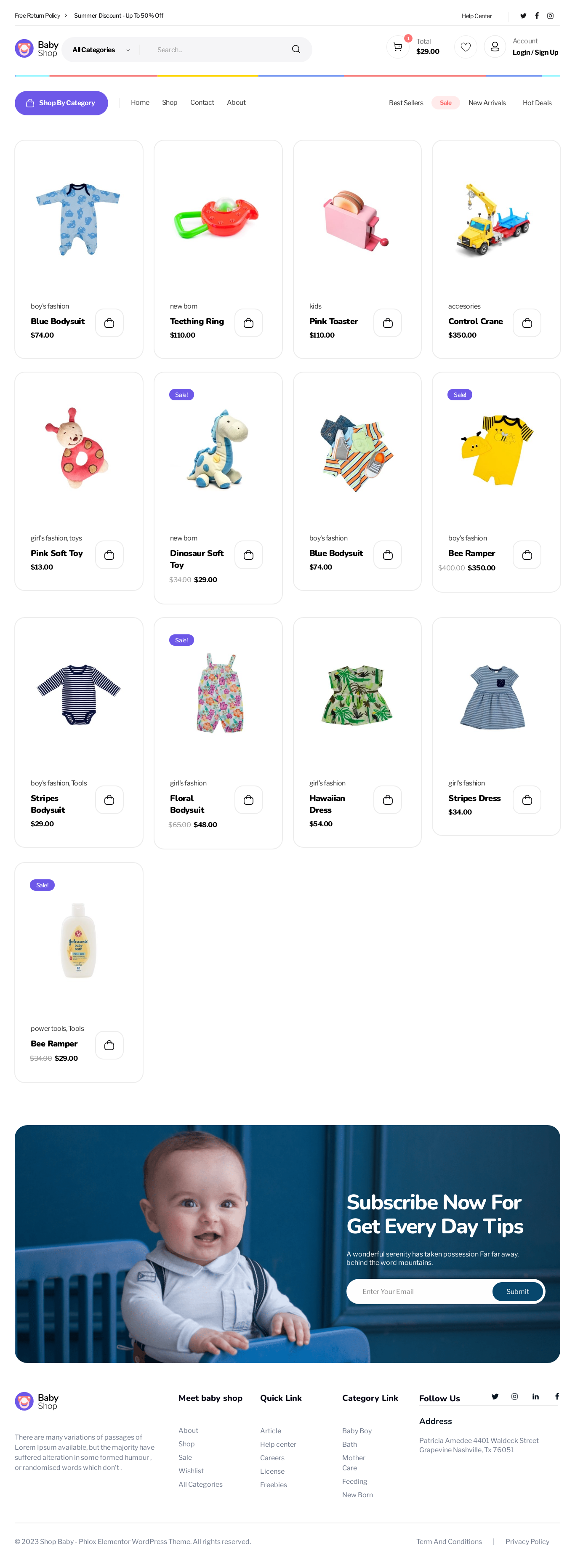Viewport: 575px width, 1568px height.
Task: Select the Best Sellers tab
Action: pos(406,103)
